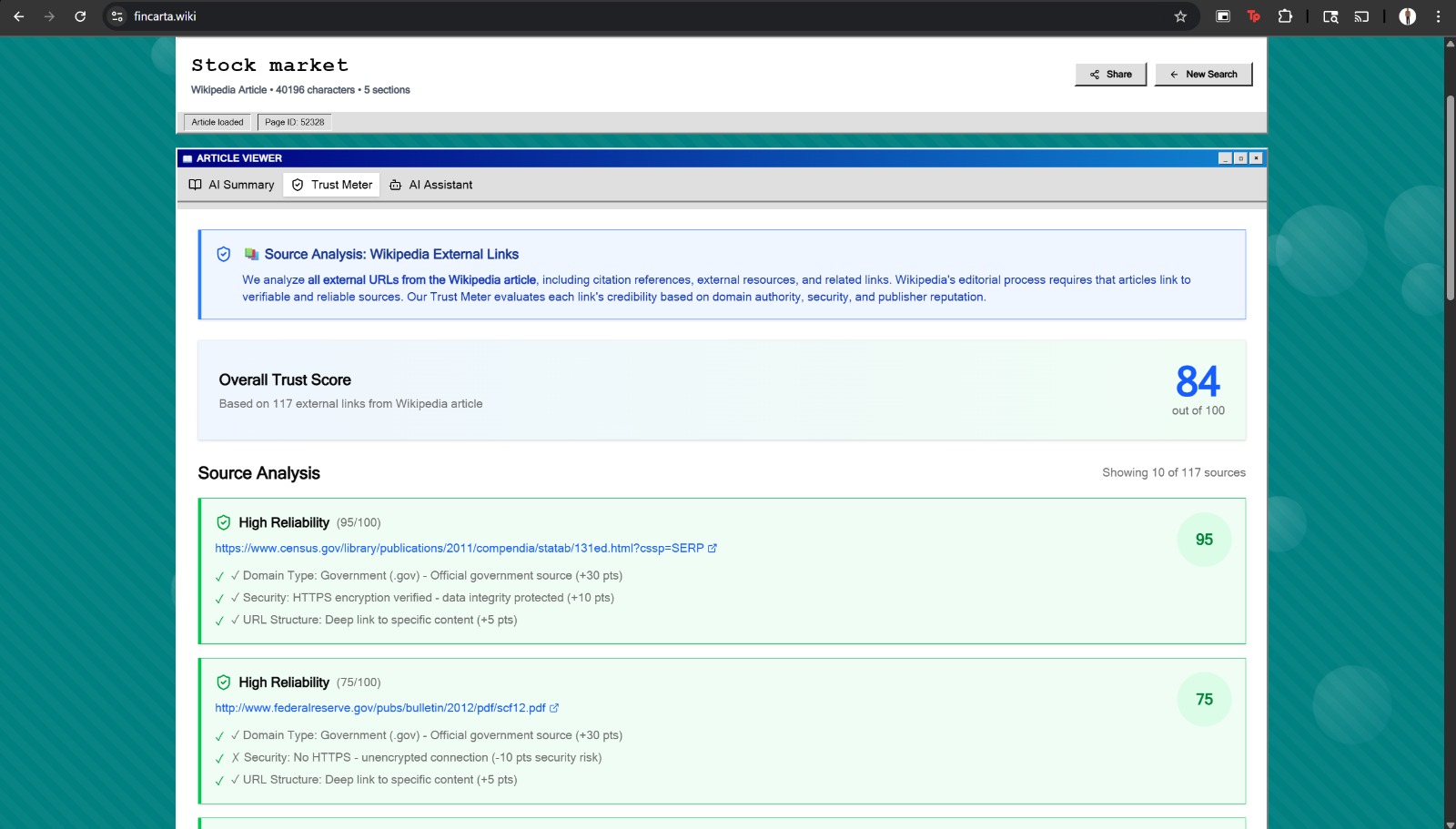This screenshot has width=1456, height=829.
Task: Select the Trust Meter tab
Action: pos(331,185)
